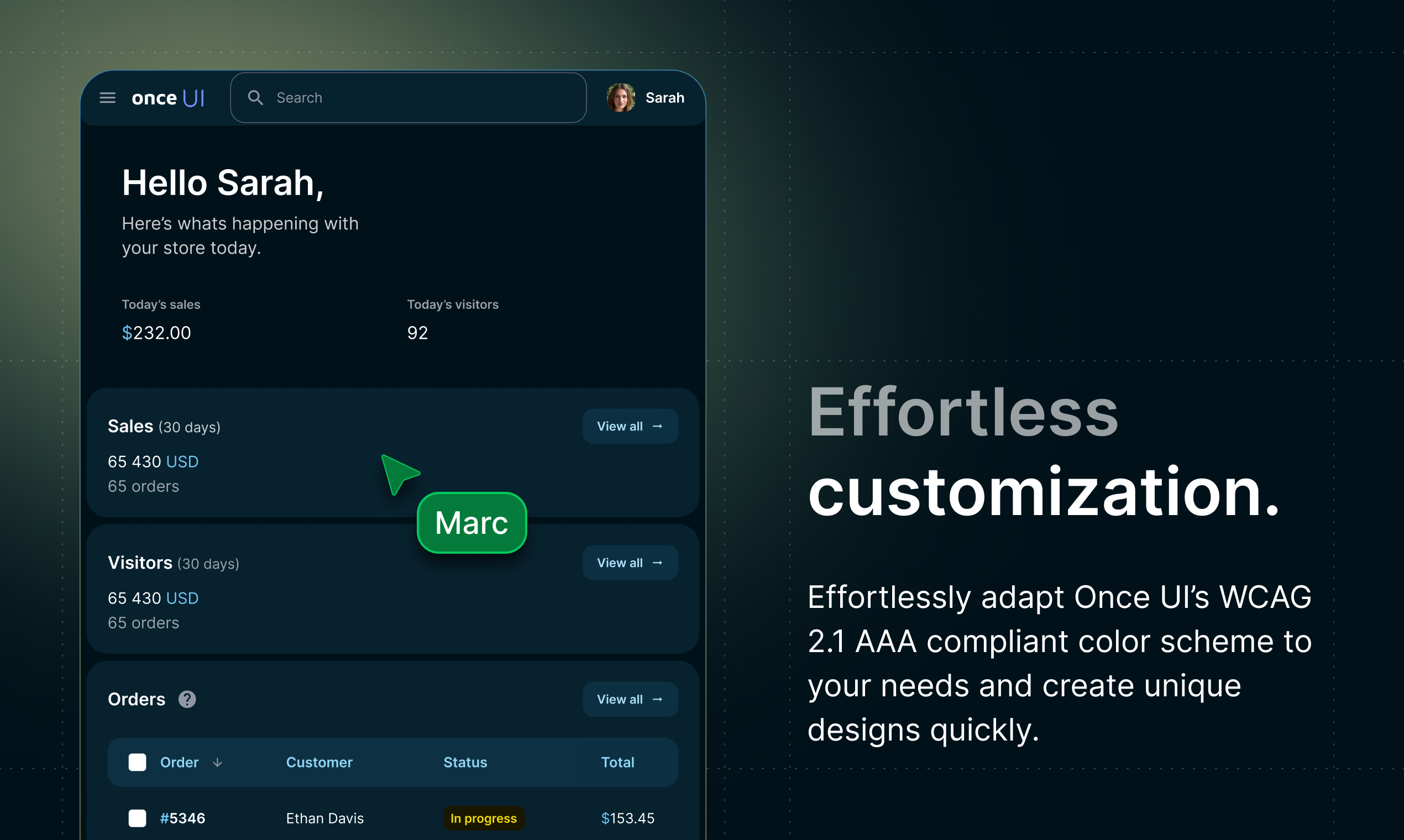
Task: Click the Total column header
Action: (x=617, y=763)
